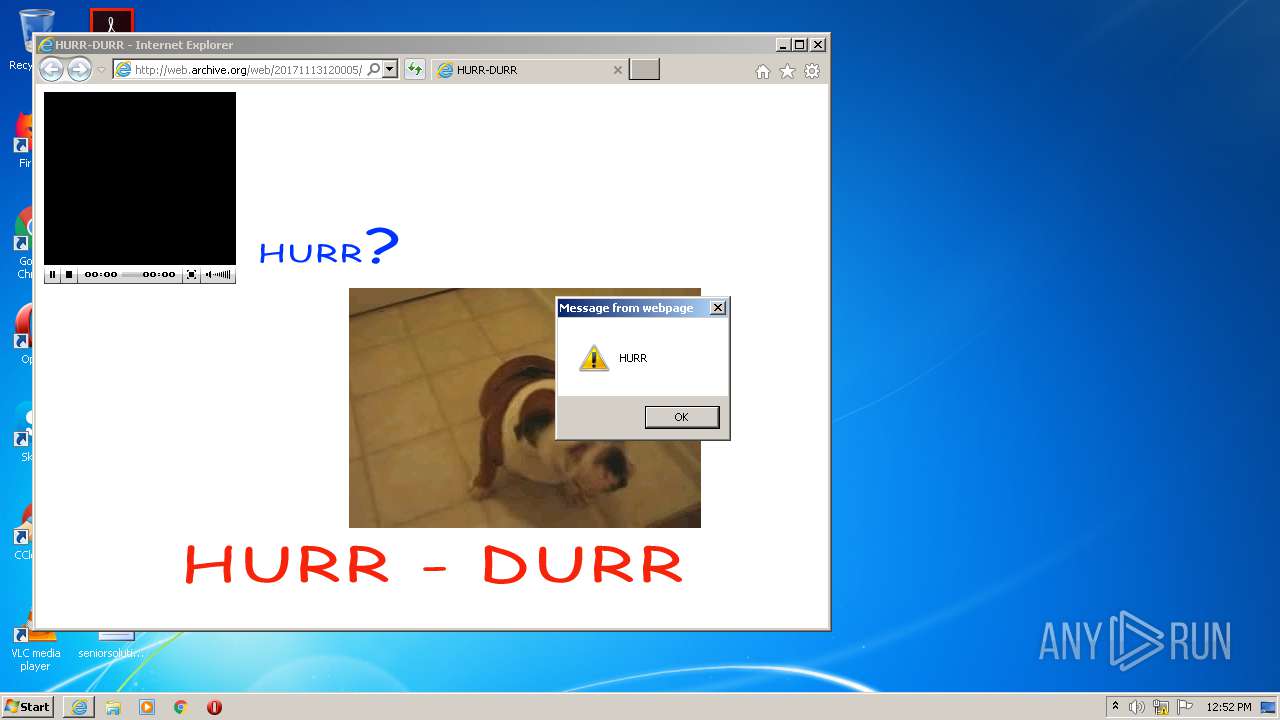The width and height of the screenshot is (1280, 720).
Task: Click the bulldog photo
Action: coord(525,408)
